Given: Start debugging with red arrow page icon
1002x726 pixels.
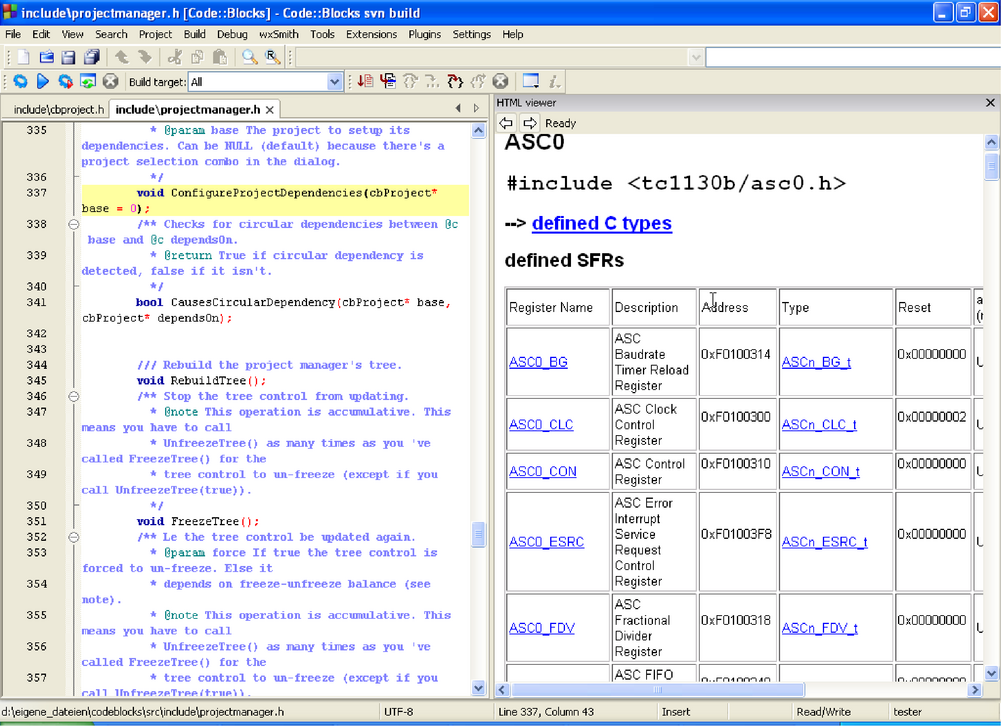Looking at the screenshot, I should pyautogui.click(x=365, y=81).
